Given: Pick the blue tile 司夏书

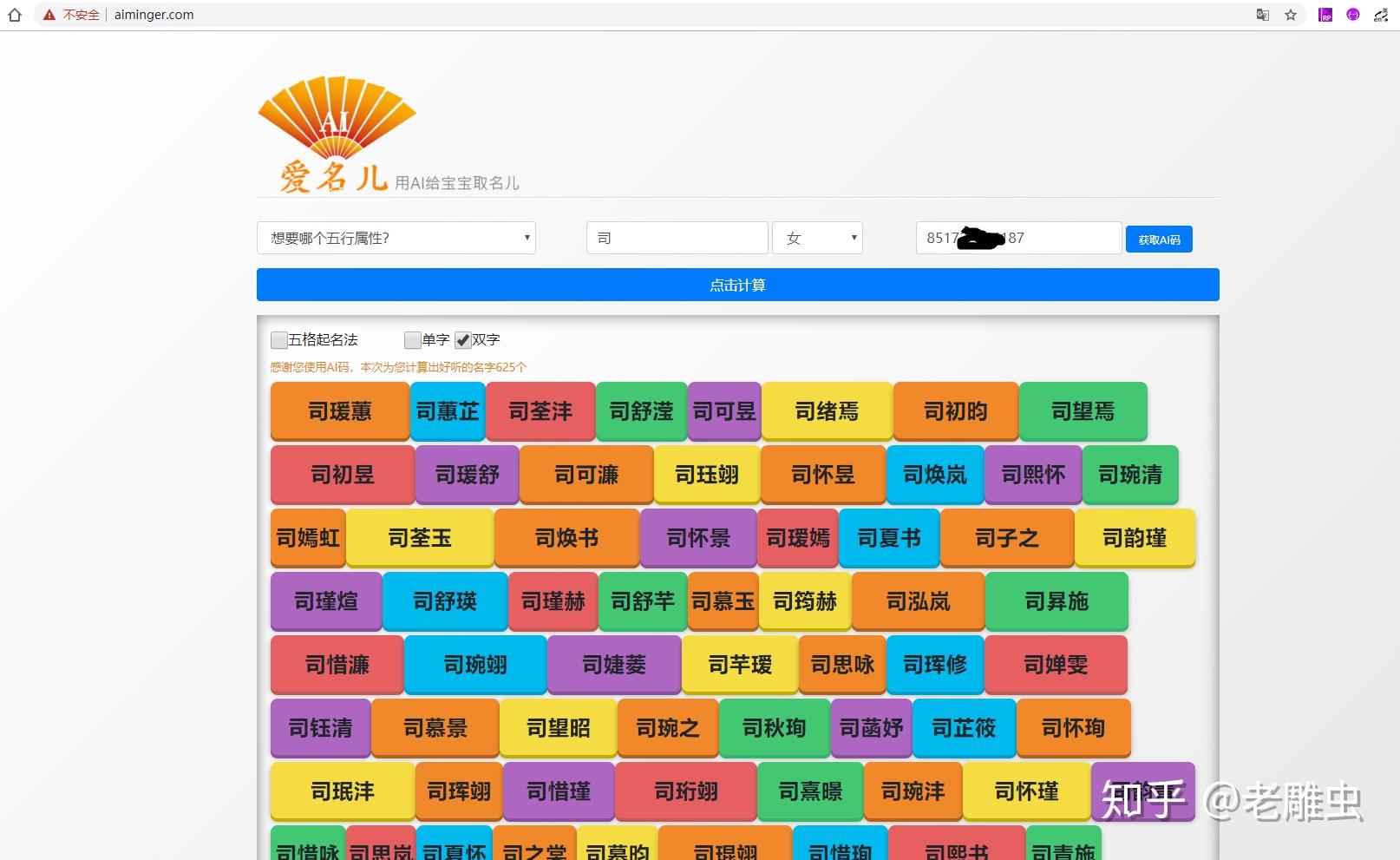Looking at the screenshot, I should (x=889, y=538).
